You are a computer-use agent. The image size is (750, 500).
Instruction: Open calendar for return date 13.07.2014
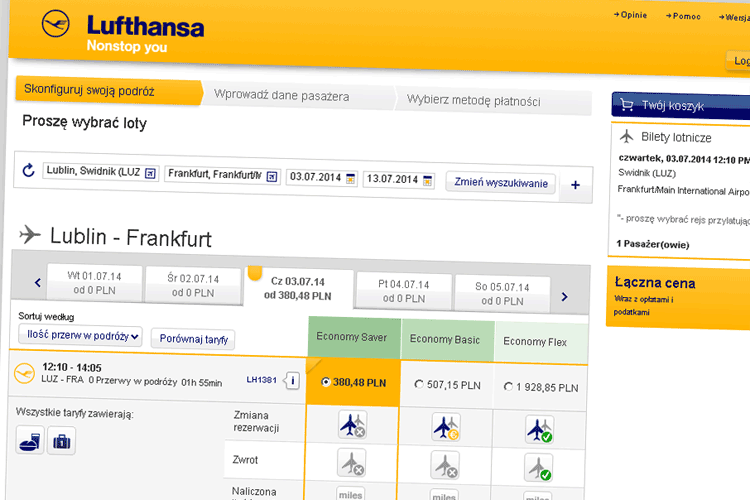(x=428, y=181)
